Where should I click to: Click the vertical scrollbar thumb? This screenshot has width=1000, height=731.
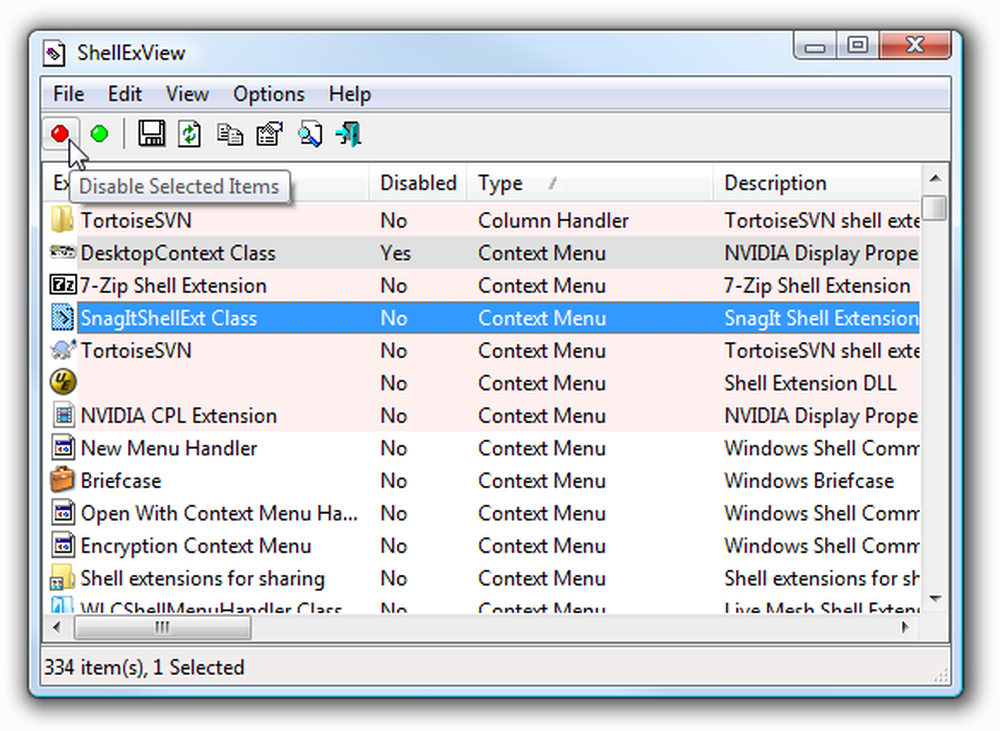(x=936, y=207)
